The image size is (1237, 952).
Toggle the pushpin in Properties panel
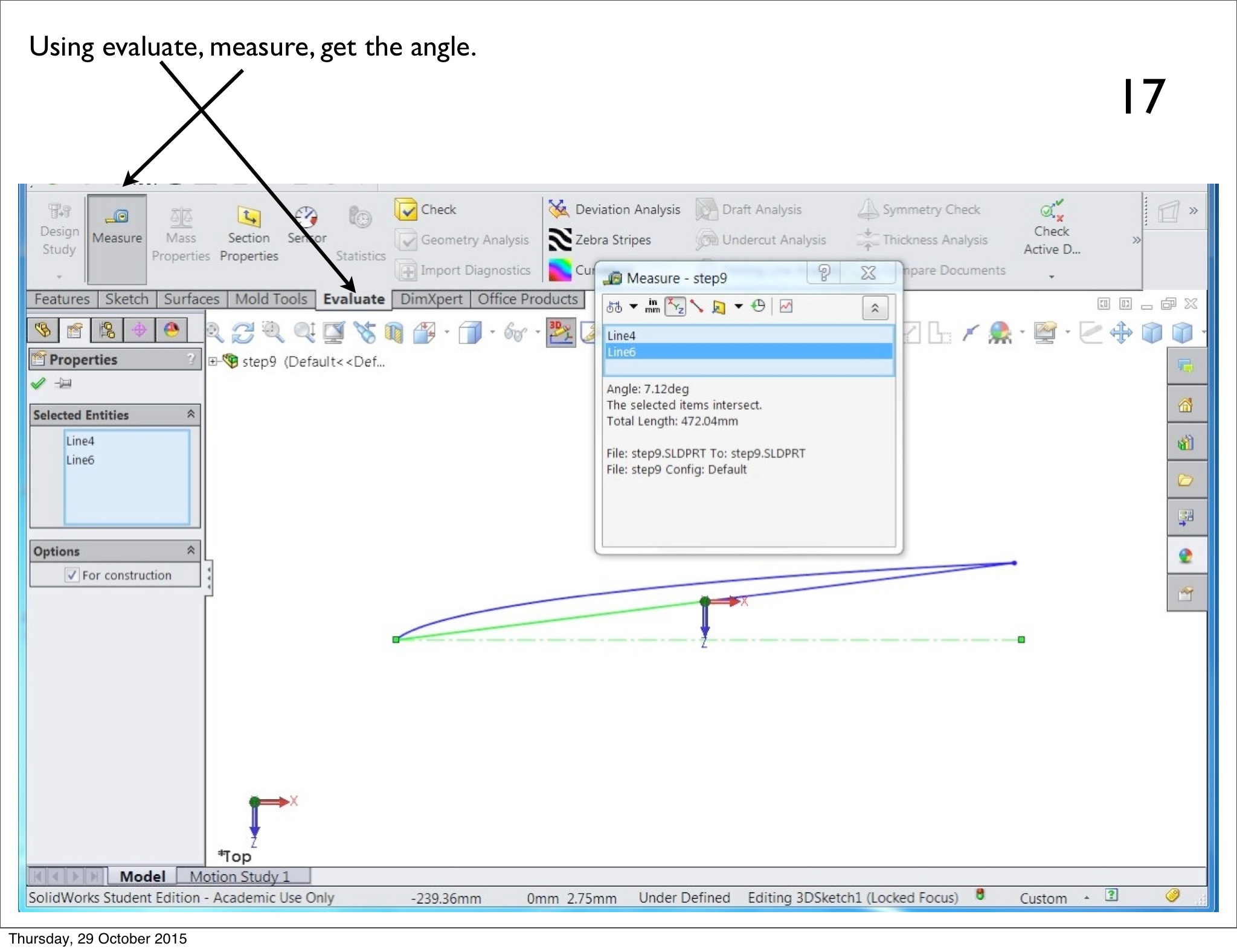coord(63,383)
